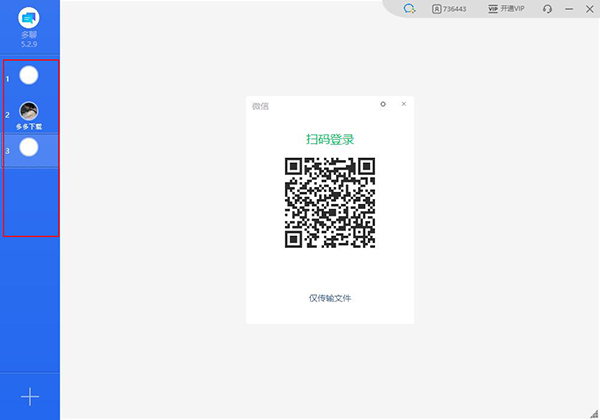This screenshot has width=600, height=420.
Task: Click the 微信 dialog title text
Action: pyautogui.click(x=260, y=106)
